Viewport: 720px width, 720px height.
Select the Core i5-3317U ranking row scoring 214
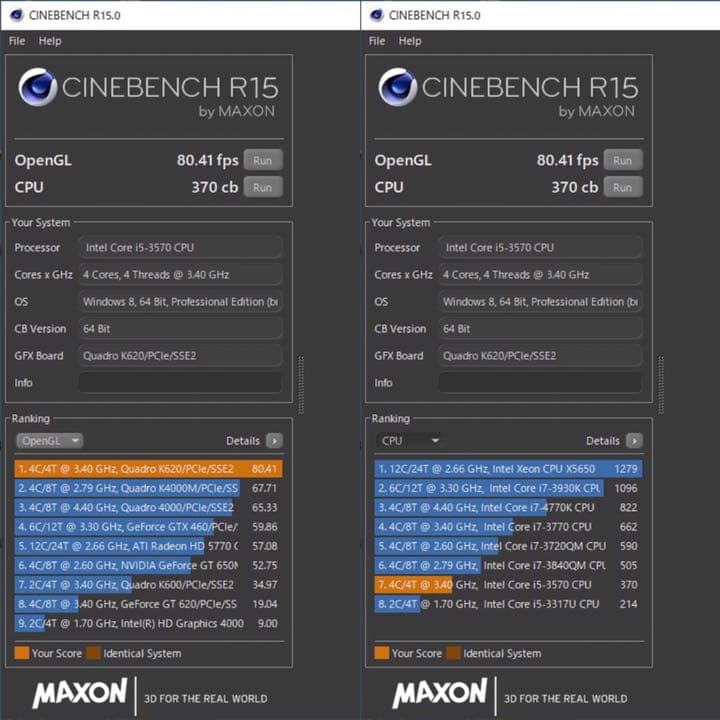click(x=508, y=604)
